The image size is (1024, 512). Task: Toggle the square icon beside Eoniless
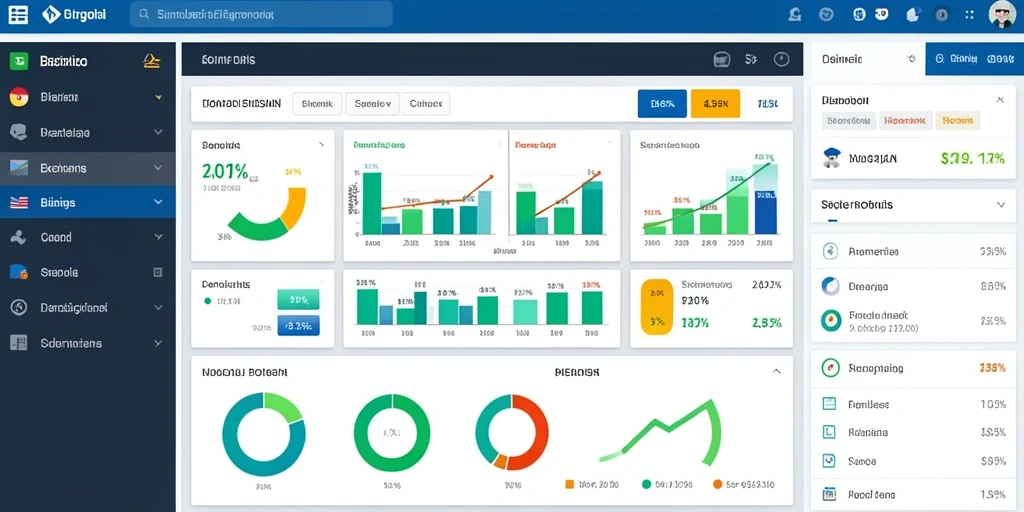[x=829, y=404]
